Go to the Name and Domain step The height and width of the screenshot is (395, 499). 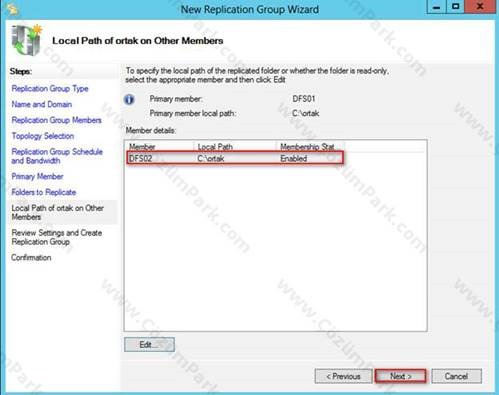pos(42,104)
